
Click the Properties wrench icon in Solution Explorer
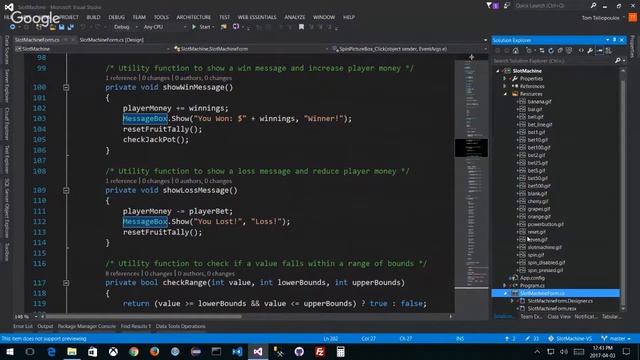click(x=590, y=51)
